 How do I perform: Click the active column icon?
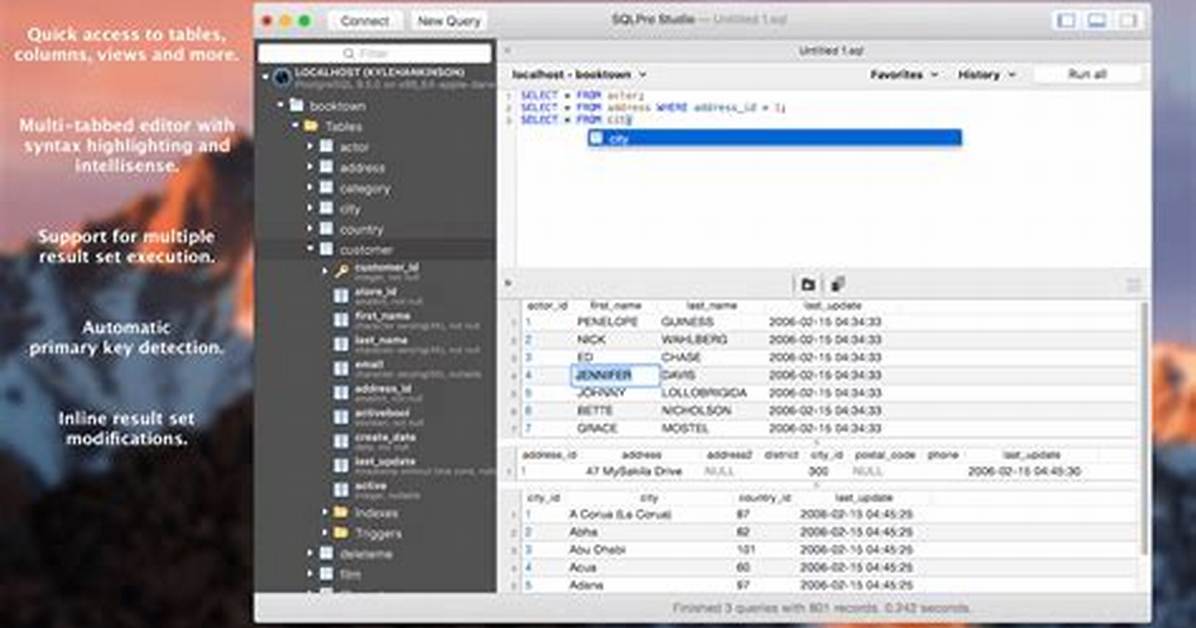341,490
